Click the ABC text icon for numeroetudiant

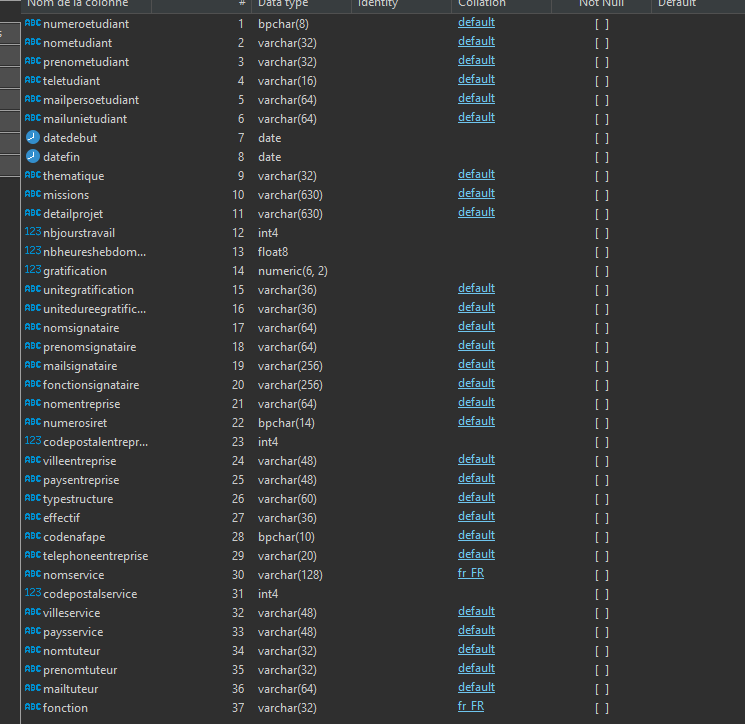33,24
